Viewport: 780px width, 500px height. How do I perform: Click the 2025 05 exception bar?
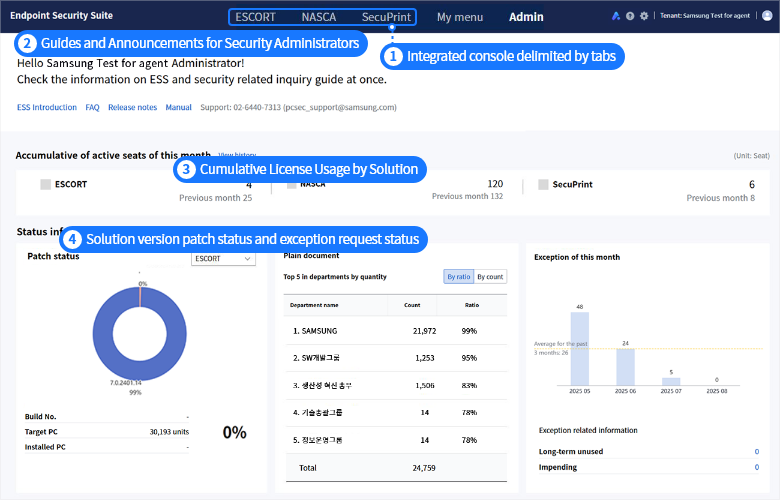pos(580,348)
